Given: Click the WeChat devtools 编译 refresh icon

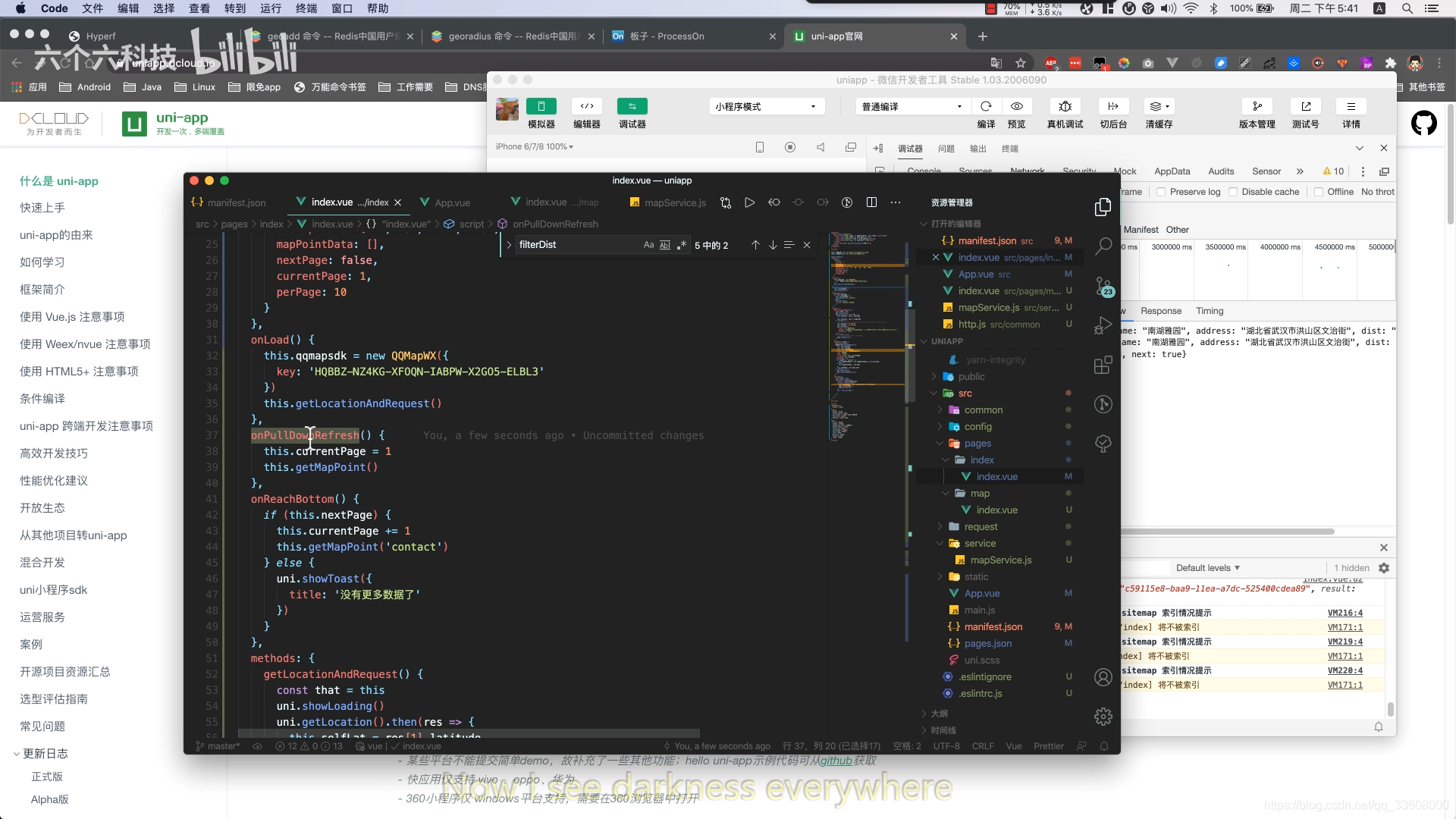Looking at the screenshot, I should tap(986, 106).
